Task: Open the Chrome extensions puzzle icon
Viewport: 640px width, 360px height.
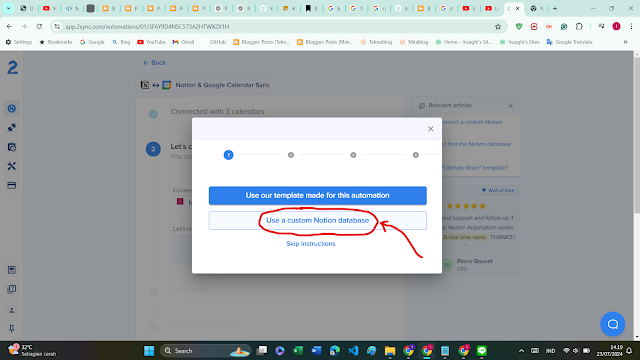Action: 579,27
